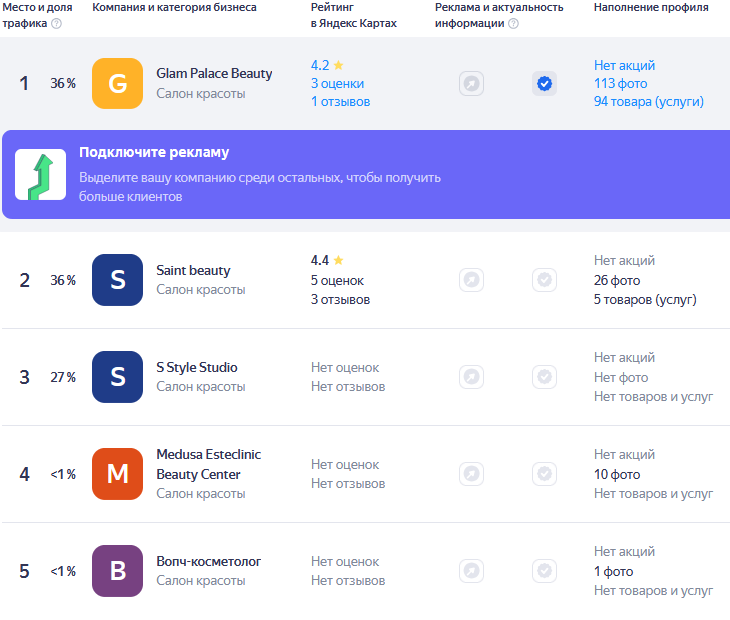
Task: Open the '1 отзывов' link
Action: click(x=340, y=101)
